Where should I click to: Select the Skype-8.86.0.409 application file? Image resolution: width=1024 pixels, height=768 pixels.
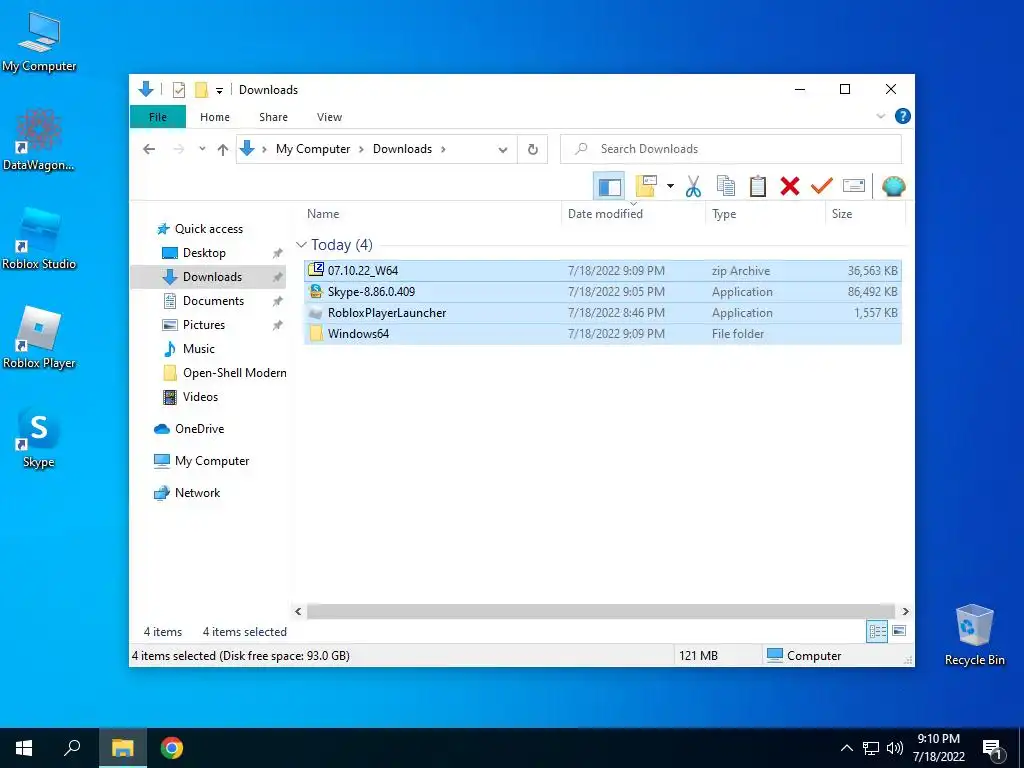[603, 291]
